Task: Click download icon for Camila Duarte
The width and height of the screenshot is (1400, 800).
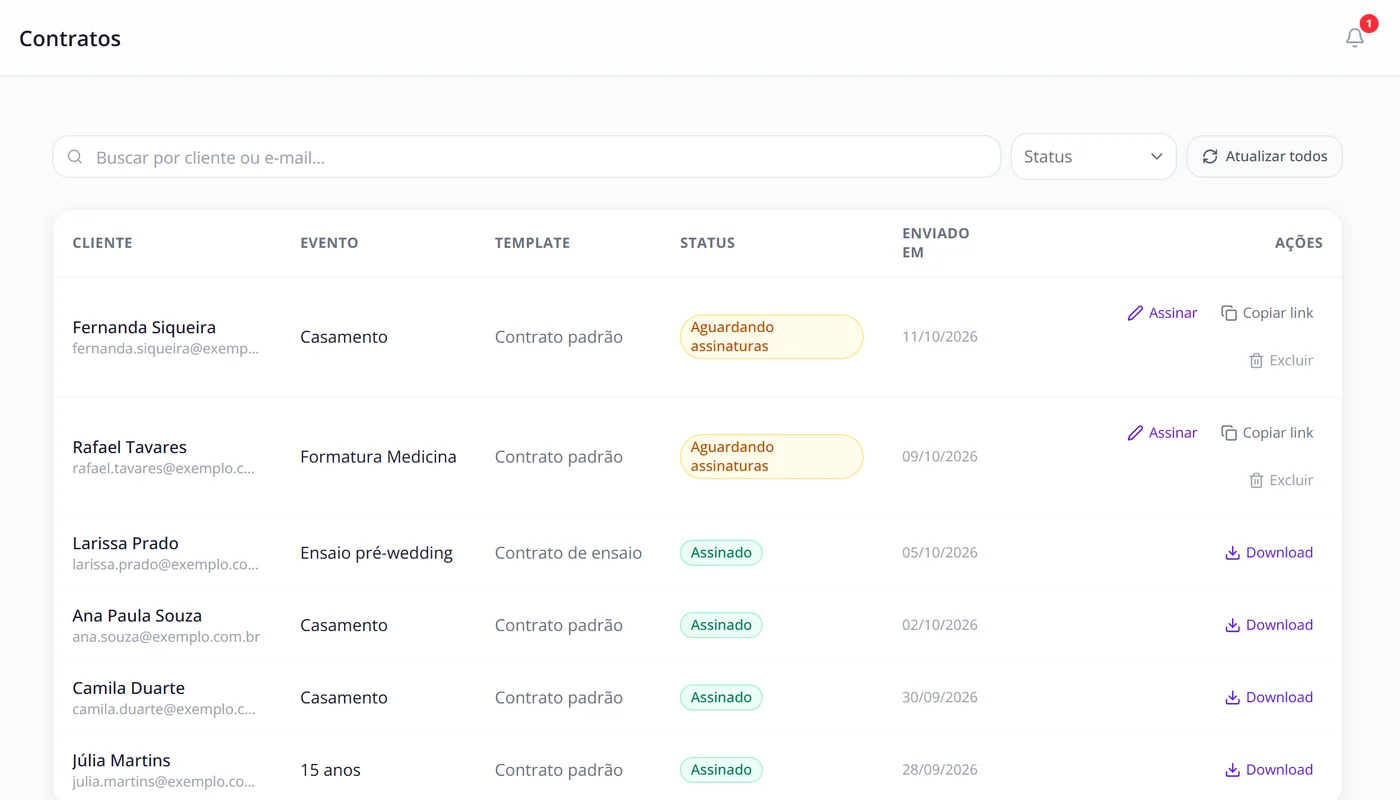Action: click(x=1232, y=698)
